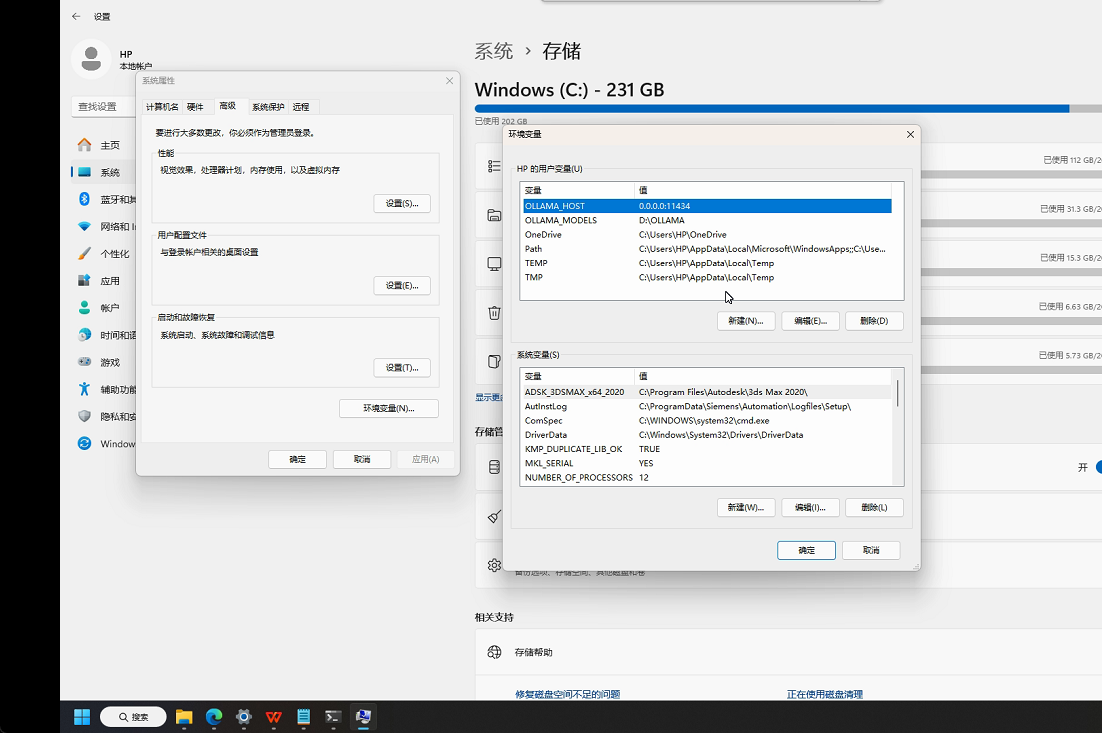1102x733 pixels.
Task: Open 环境变量(N)... button
Action: [389, 408]
